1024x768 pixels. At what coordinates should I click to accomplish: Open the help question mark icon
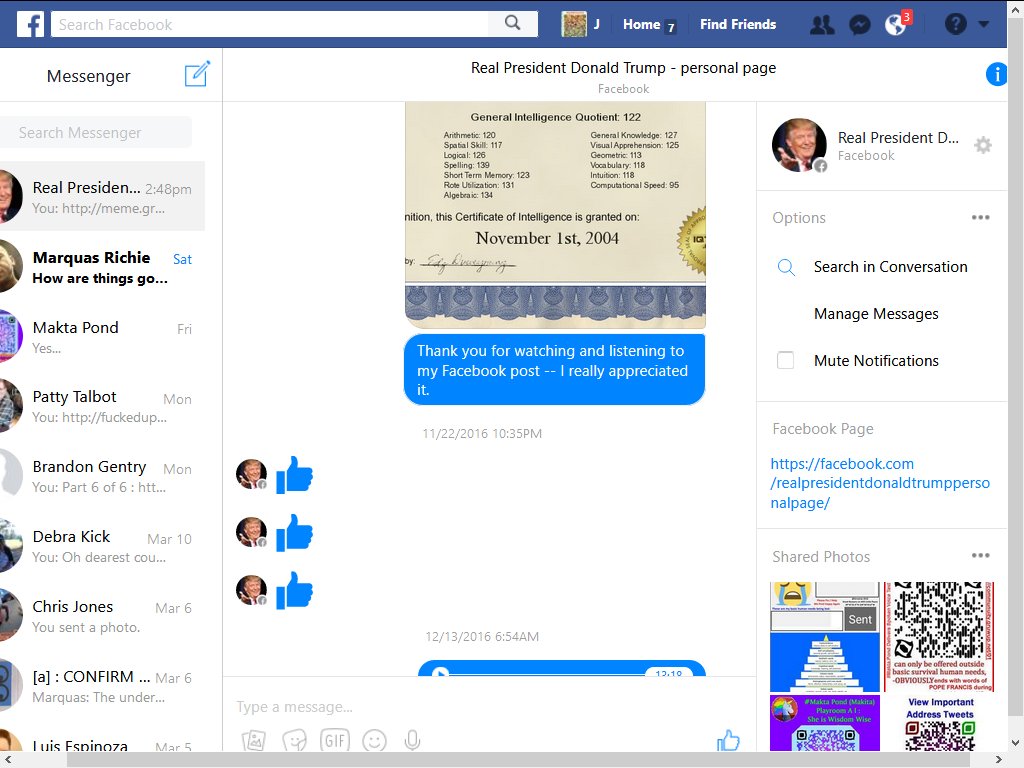pos(955,25)
